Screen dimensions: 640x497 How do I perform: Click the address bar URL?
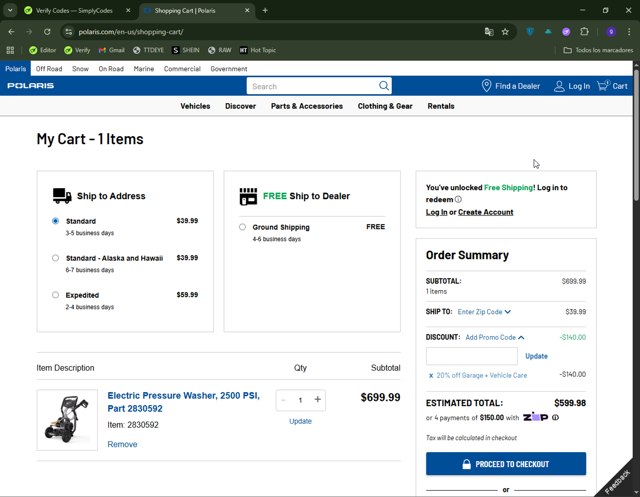coord(131,32)
